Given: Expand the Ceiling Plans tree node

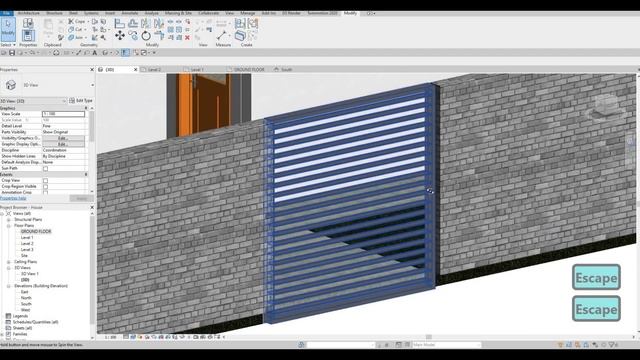Looking at the screenshot, I should (9, 262).
